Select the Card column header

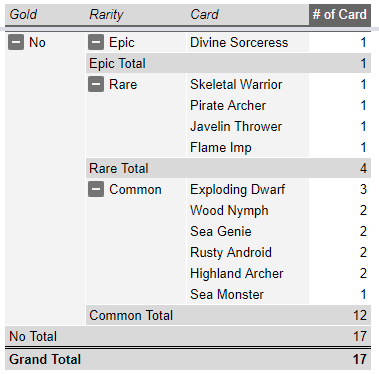[x=204, y=15]
